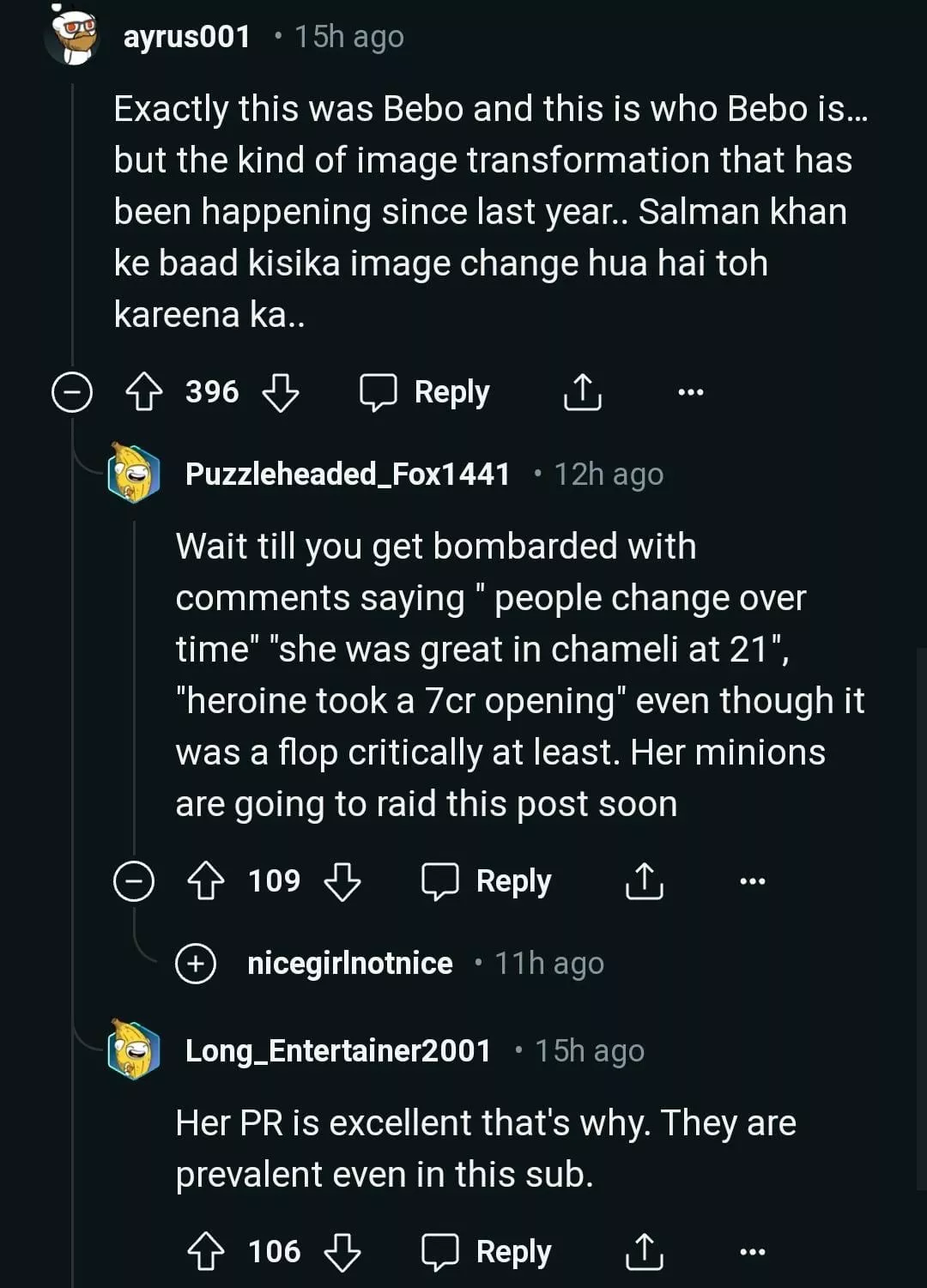Upvote Long_Entertainer2001's comment

206,1252
